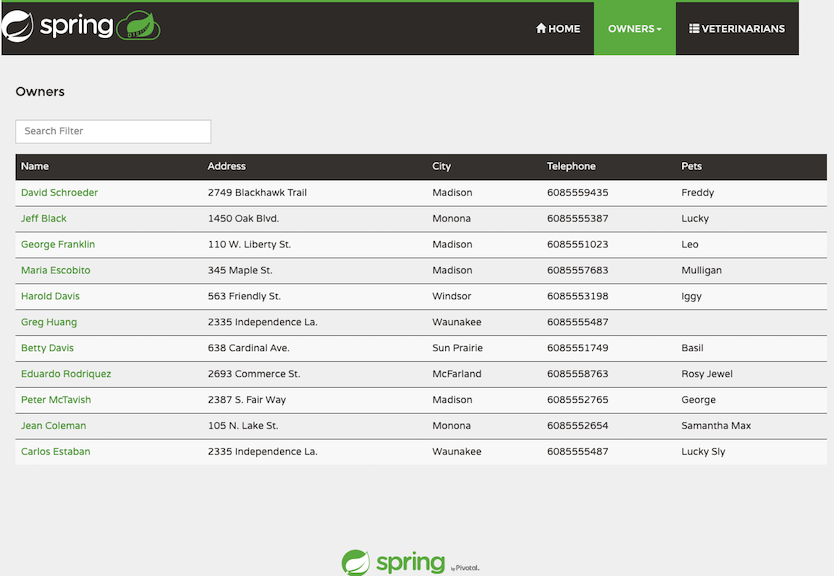Focus the Search Filter input field
Image resolution: width=834 pixels, height=576 pixels.
pos(113,131)
